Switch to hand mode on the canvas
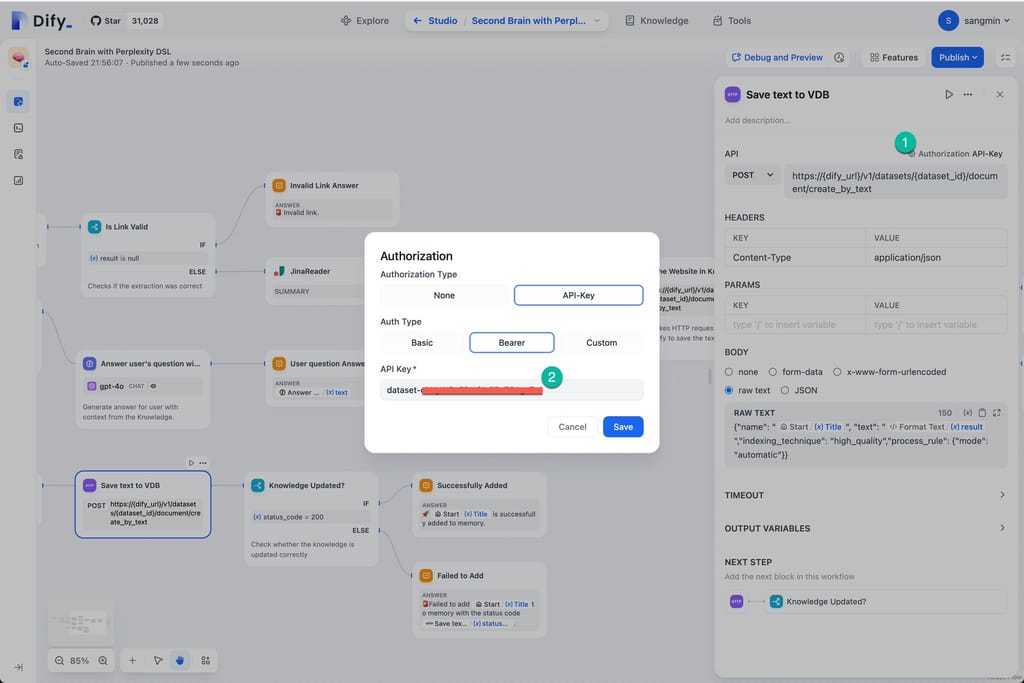1024x683 pixels. pyautogui.click(x=180, y=661)
